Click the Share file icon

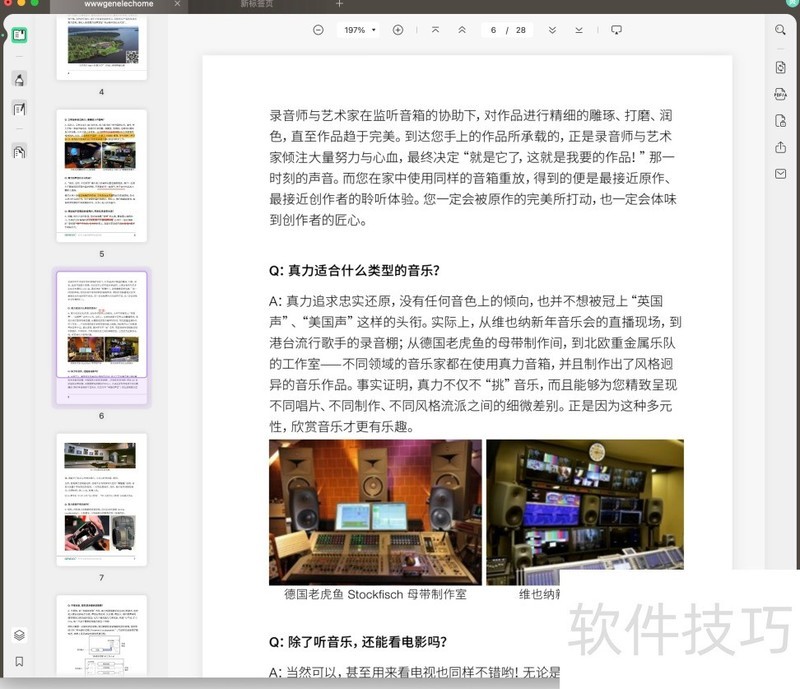click(x=780, y=148)
